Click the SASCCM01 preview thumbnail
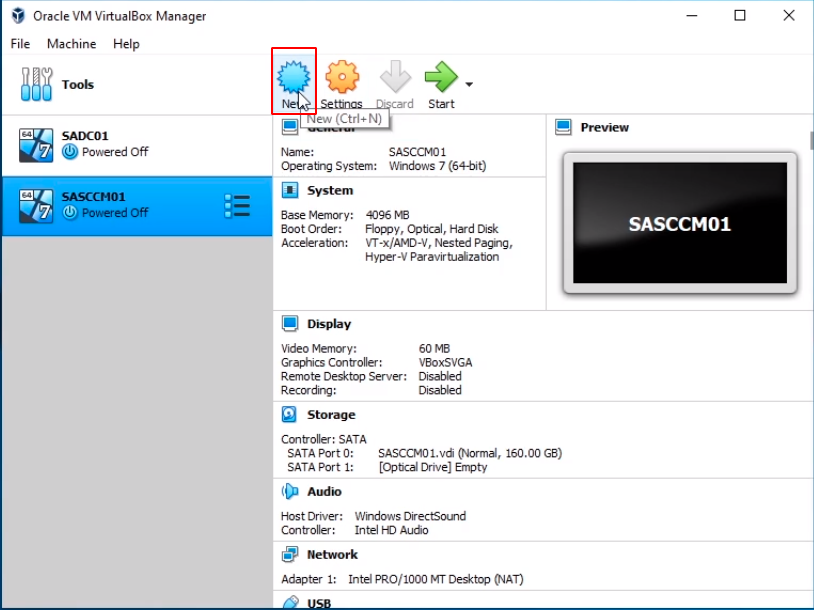Viewport: 814px width, 610px height. pyautogui.click(x=680, y=223)
